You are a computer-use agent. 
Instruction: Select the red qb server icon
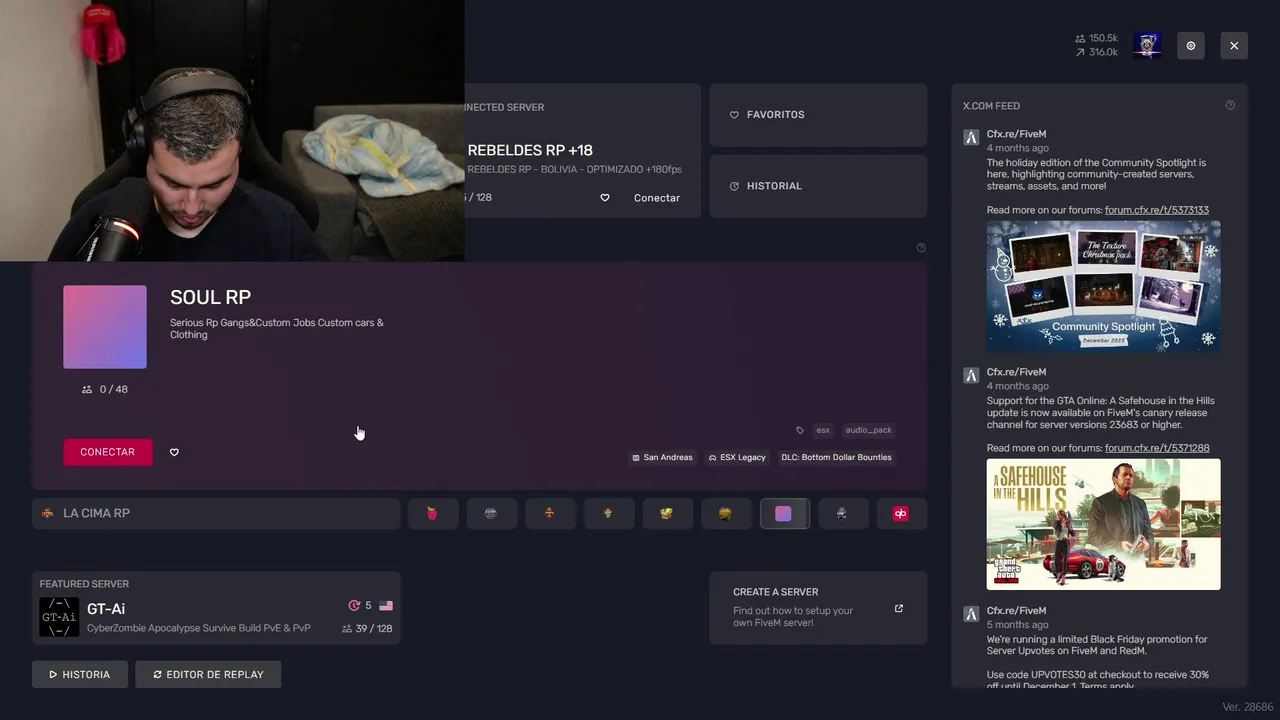tap(901, 513)
